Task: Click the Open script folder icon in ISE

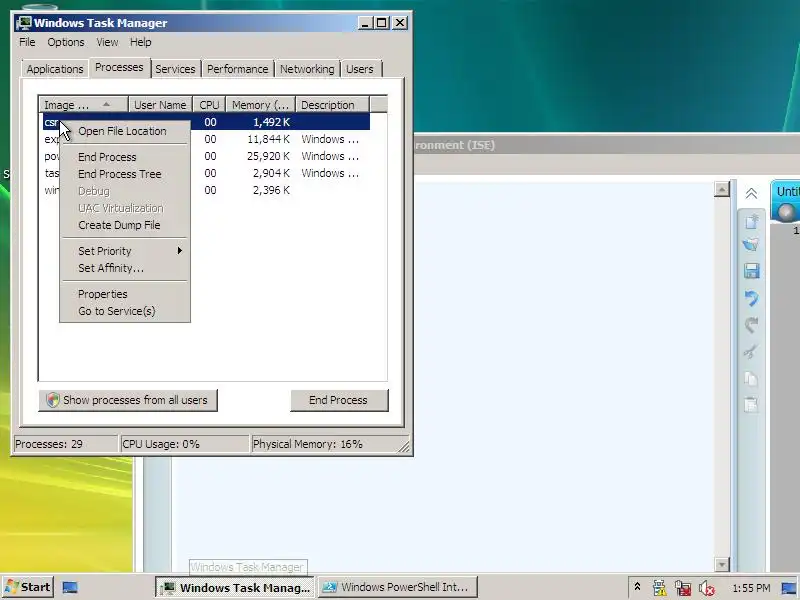Action: pos(751,244)
